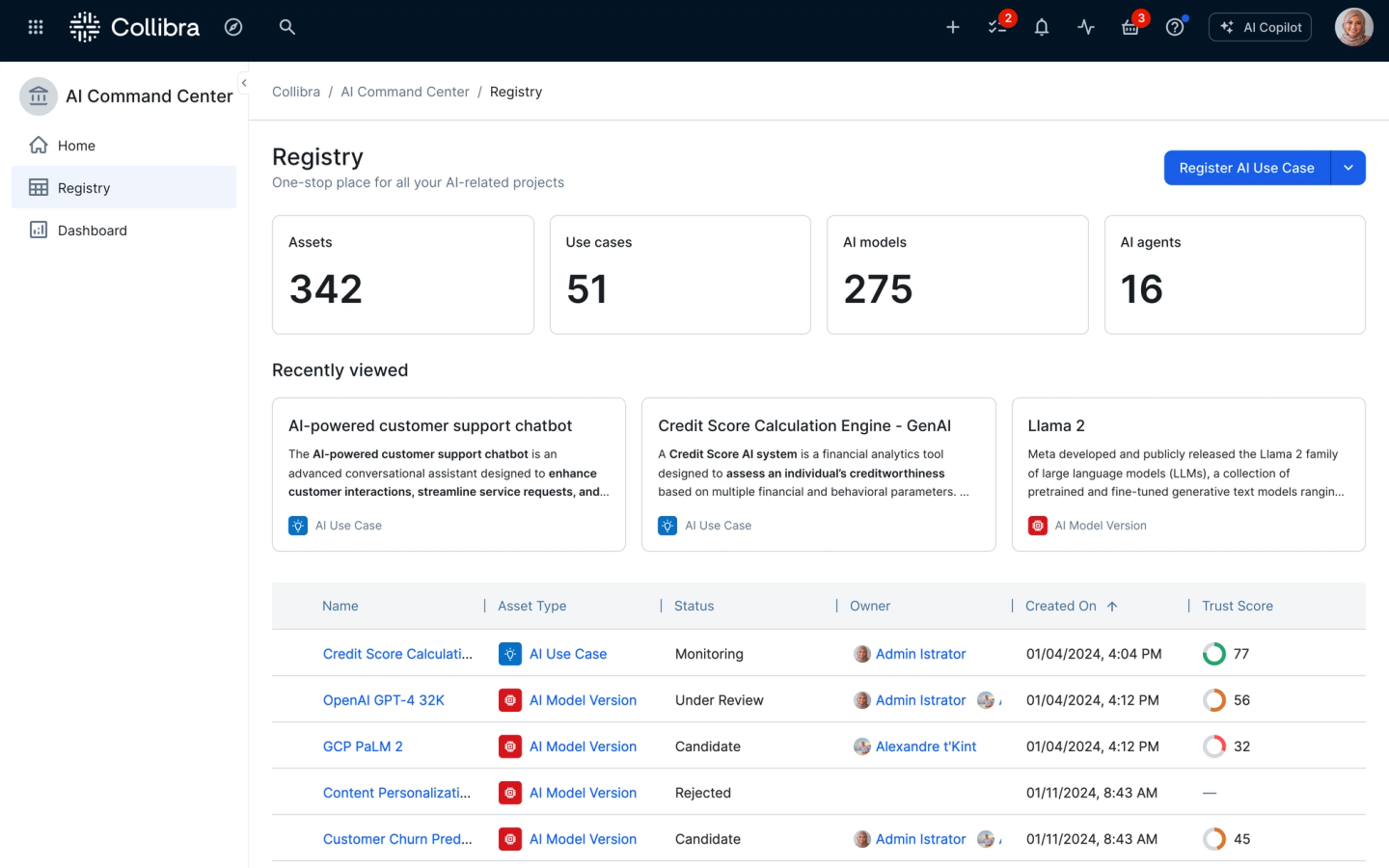1389x868 pixels.
Task: Launch AI Copilot
Action: pyautogui.click(x=1260, y=27)
